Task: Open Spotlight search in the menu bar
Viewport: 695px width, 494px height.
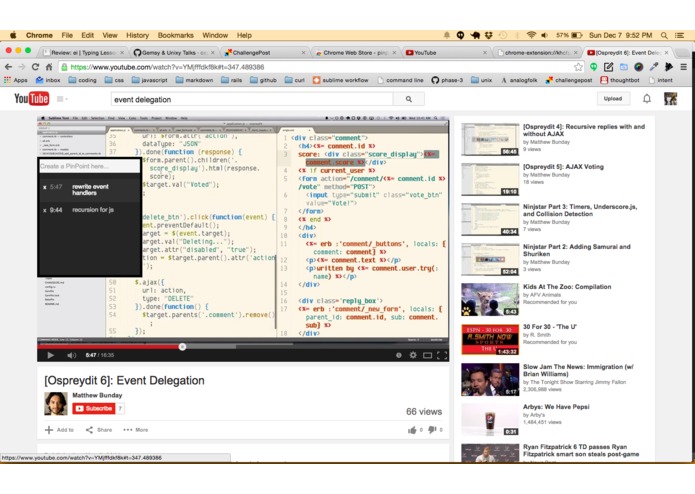Action: pos(664,35)
